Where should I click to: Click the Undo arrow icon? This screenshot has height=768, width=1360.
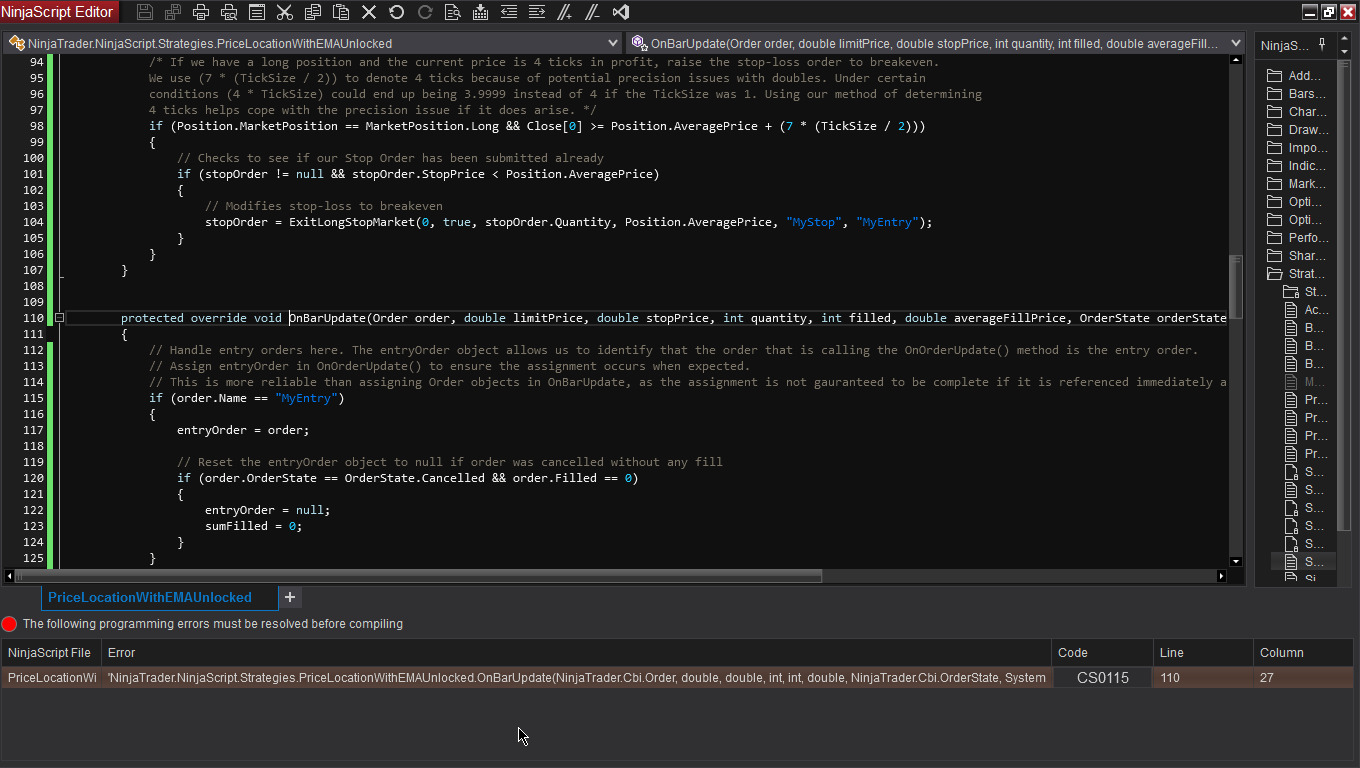tap(397, 13)
